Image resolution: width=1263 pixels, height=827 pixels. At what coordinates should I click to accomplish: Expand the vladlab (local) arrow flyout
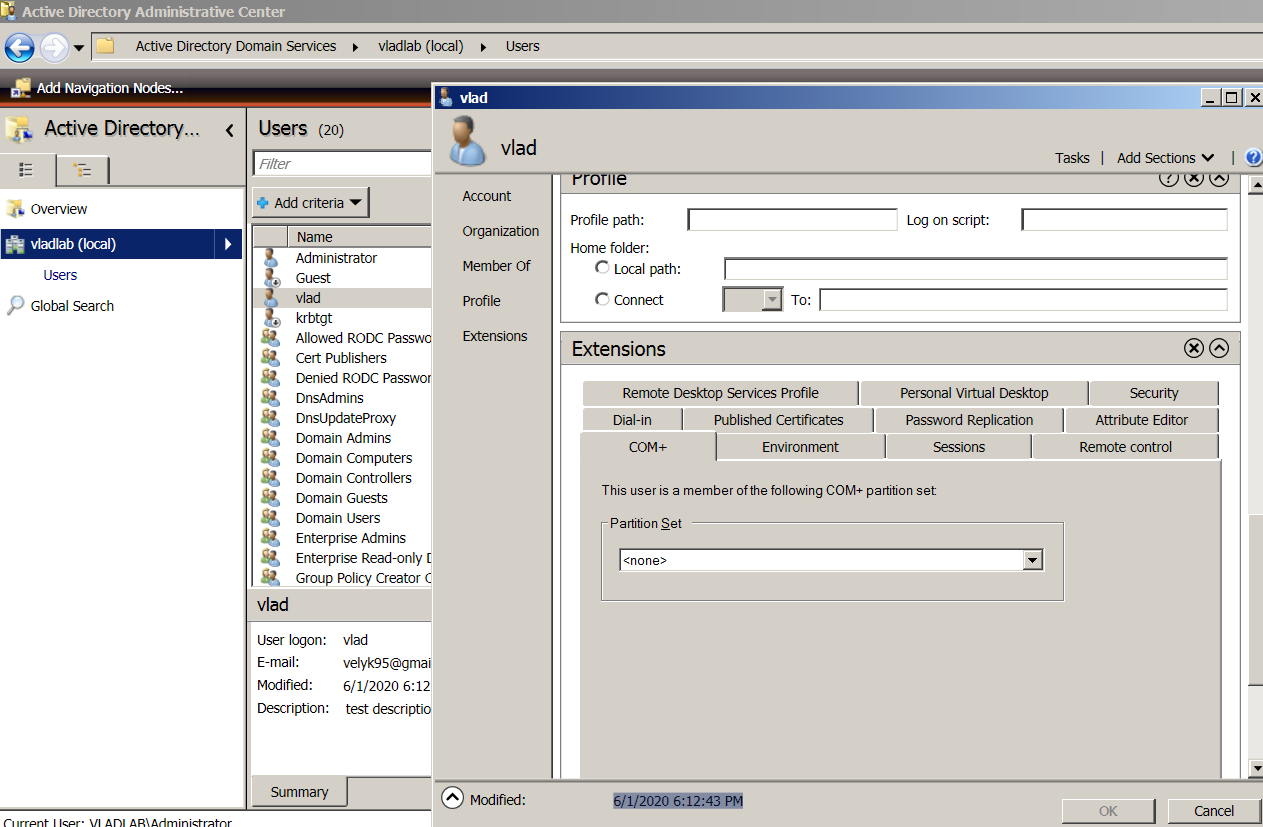[x=229, y=244]
